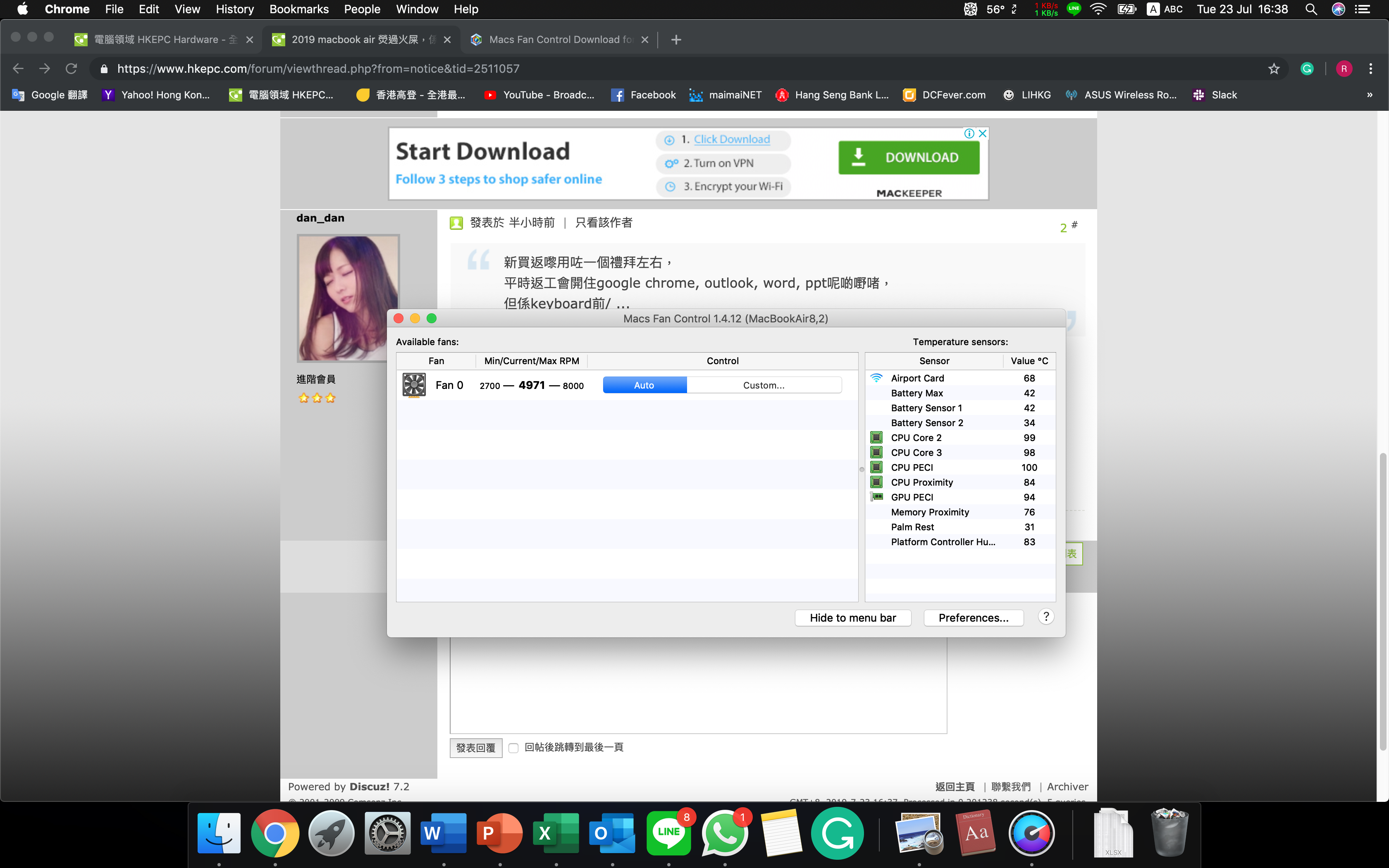Open the Click Download ad link

pos(732,140)
